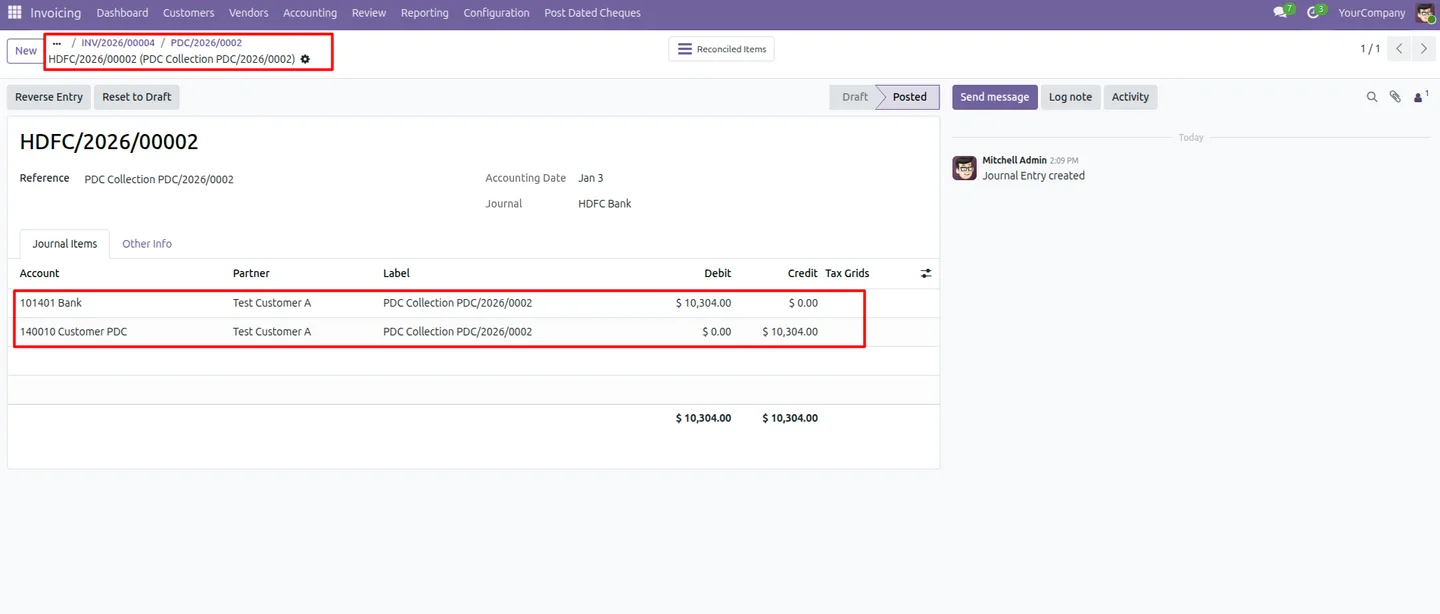Click debit $ 10,304.00 in Bank row

point(703,303)
